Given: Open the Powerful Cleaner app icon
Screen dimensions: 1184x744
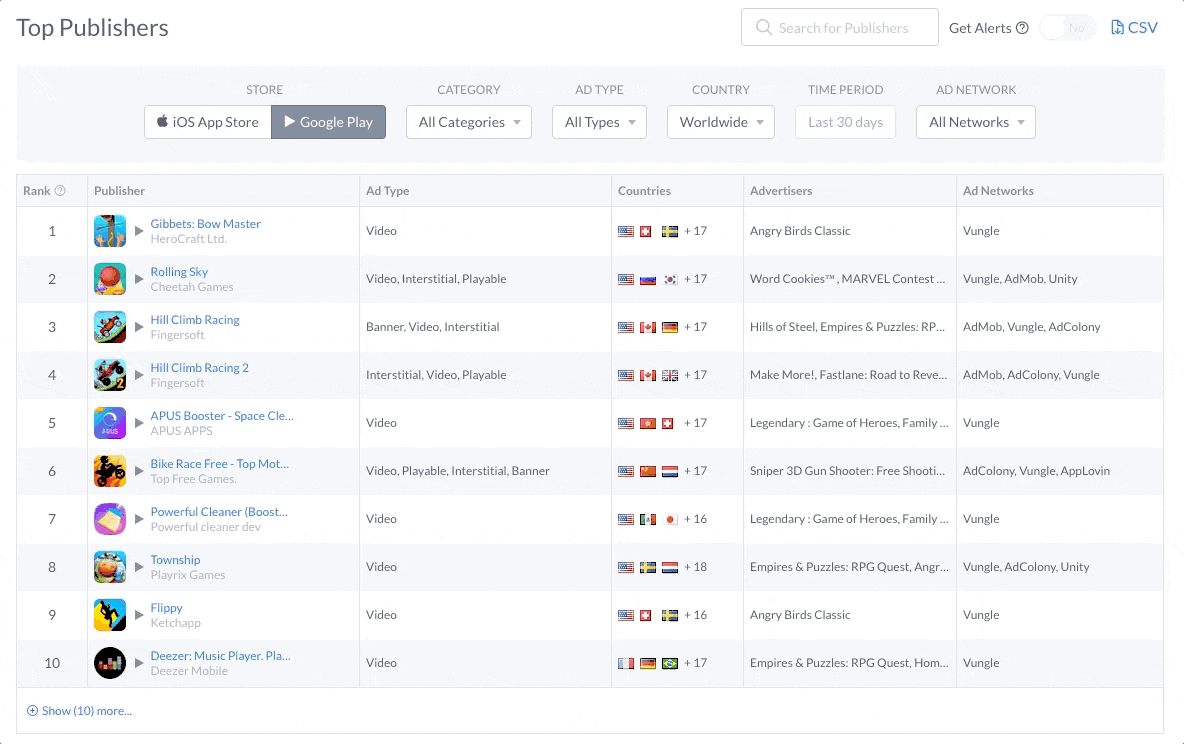Looking at the screenshot, I should coord(109,519).
